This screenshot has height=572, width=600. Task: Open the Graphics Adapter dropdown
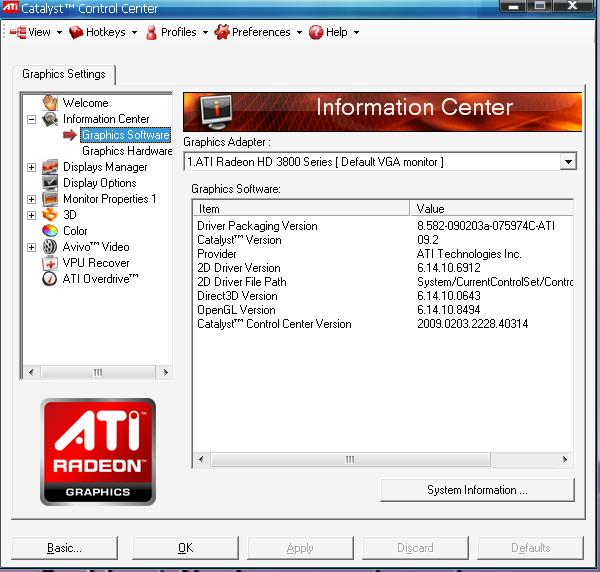click(568, 162)
